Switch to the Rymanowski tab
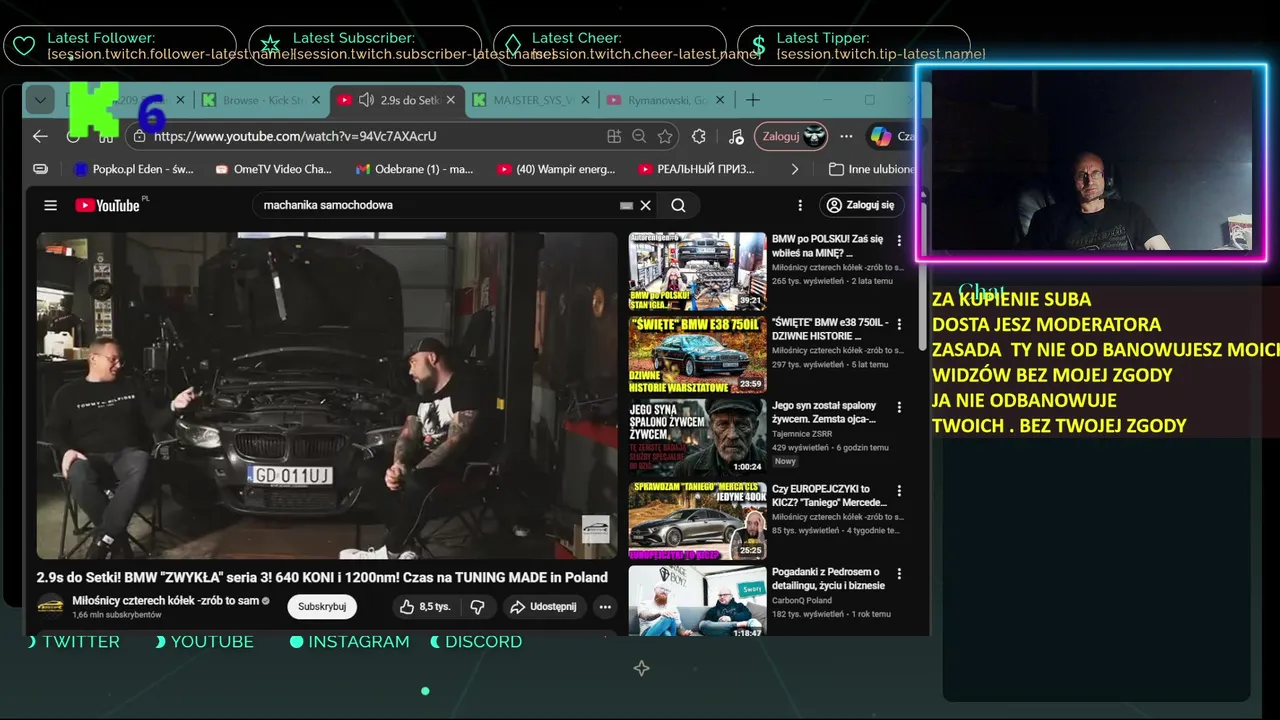The width and height of the screenshot is (1280, 720). [667, 100]
